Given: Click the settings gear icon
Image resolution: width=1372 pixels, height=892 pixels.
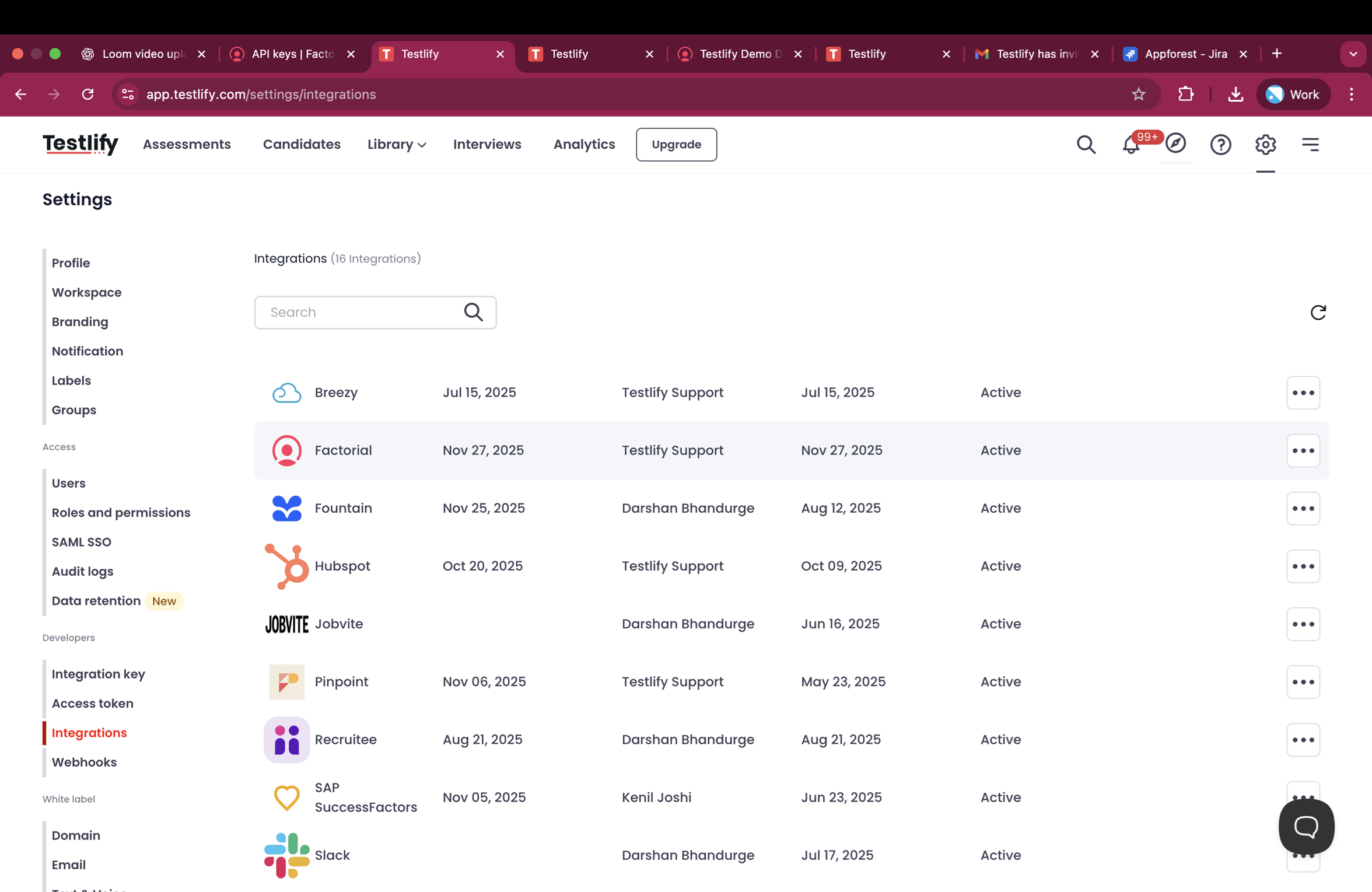Looking at the screenshot, I should point(1265,145).
